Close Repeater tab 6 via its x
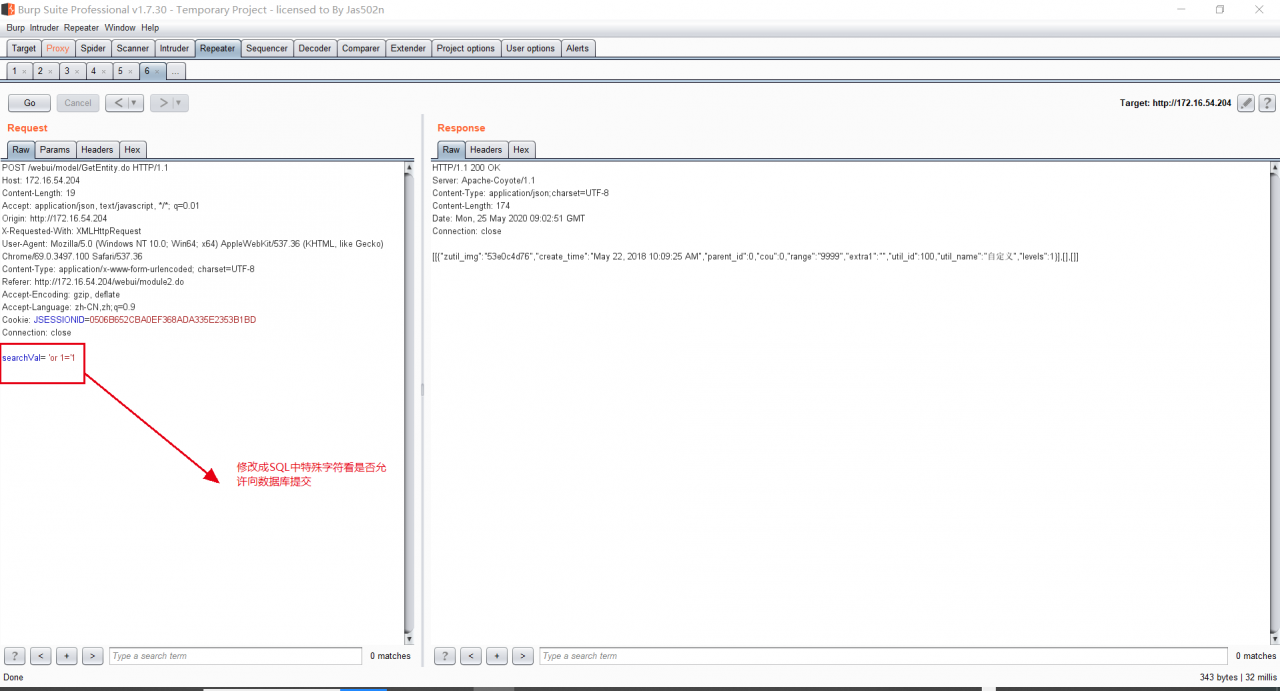The height and width of the screenshot is (691, 1280). (156, 72)
